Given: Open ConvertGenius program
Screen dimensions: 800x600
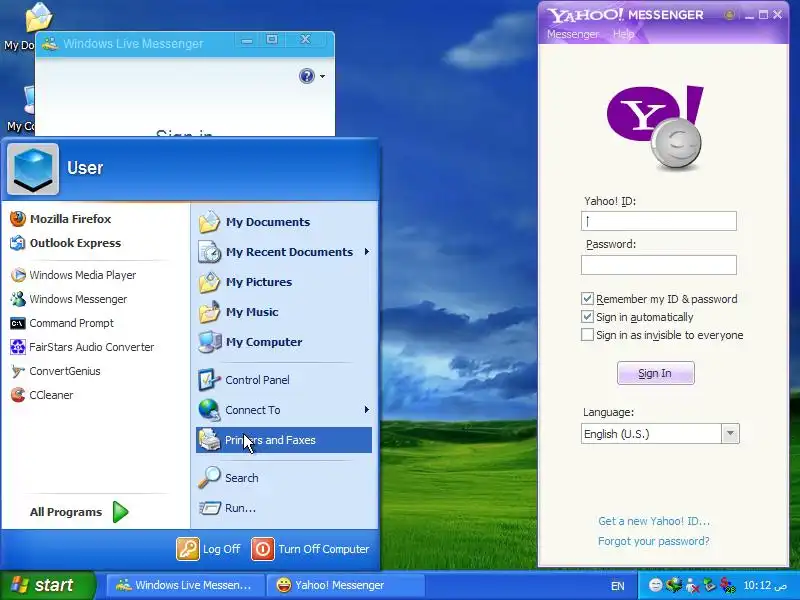Looking at the screenshot, I should click(x=55, y=371).
